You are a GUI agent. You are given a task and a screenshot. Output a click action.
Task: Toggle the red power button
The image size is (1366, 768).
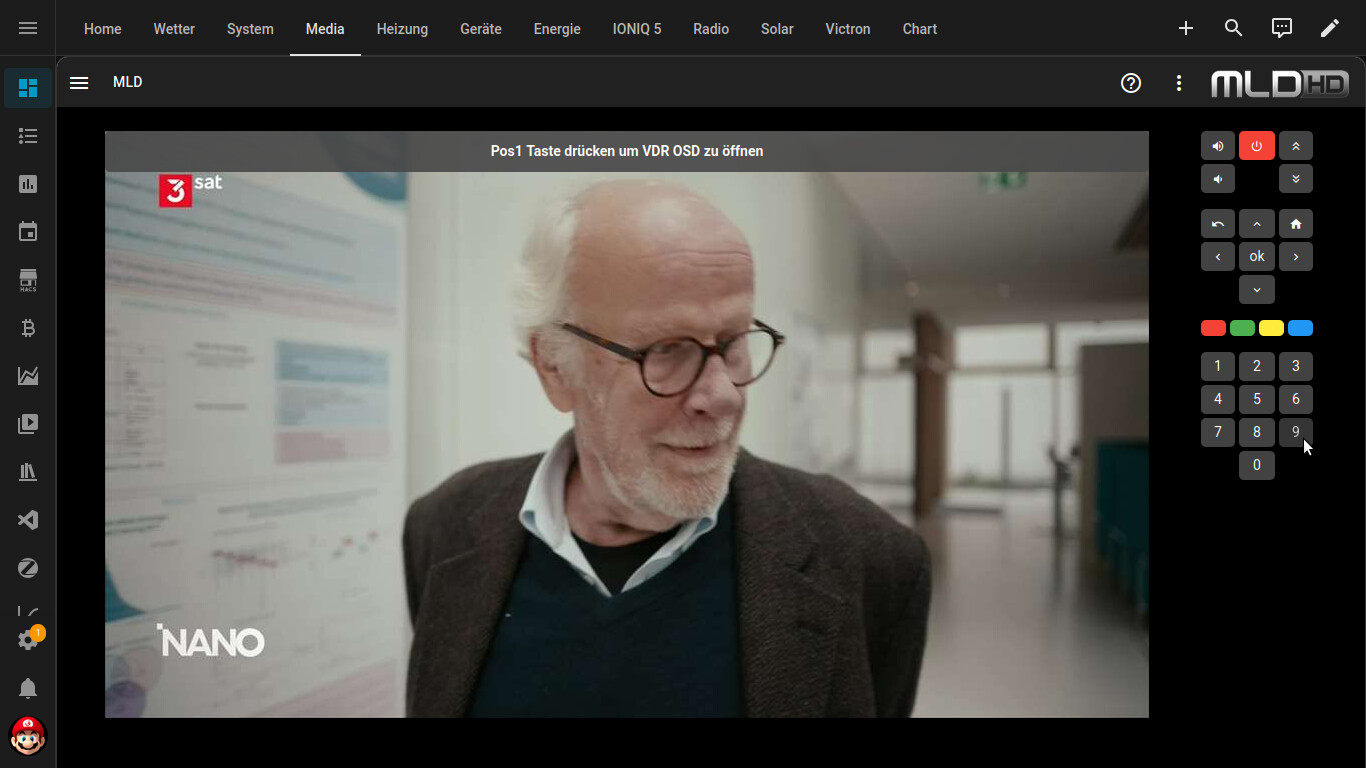[x=1256, y=146]
